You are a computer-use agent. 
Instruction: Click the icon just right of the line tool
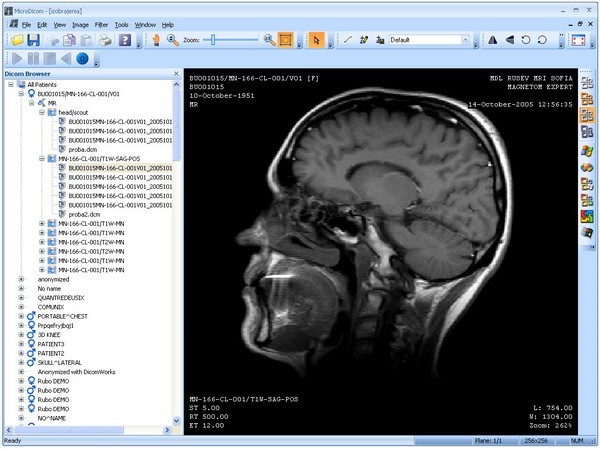pyautogui.click(x=364, y=39)
